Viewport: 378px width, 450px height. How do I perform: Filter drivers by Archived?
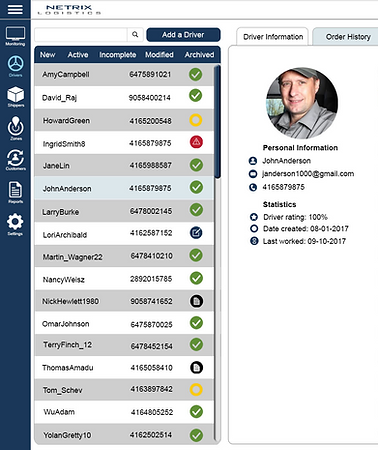[x=199, y=55]
